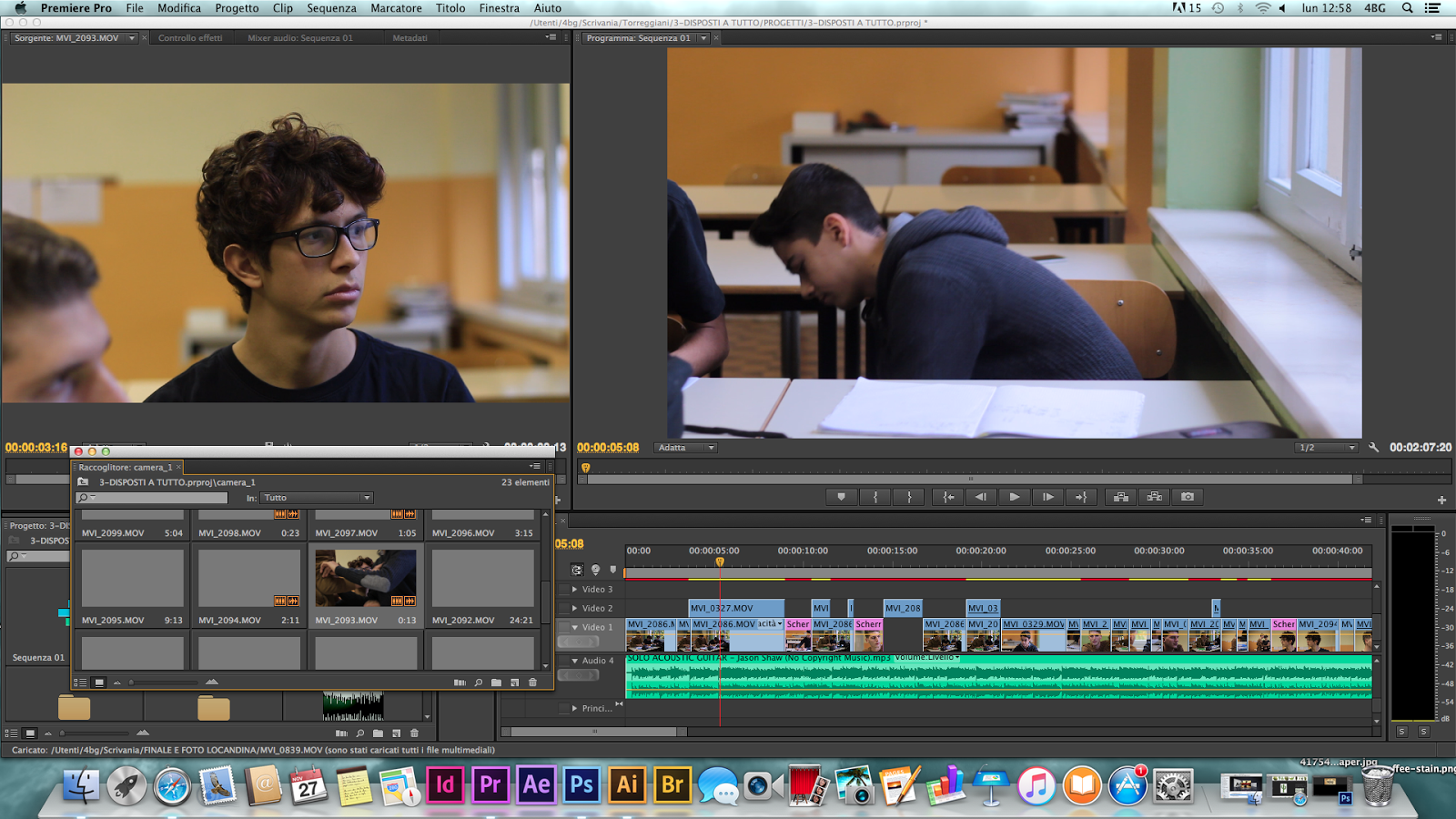Open the Titolo menu
The image size is (1456, 819).
[x=450, y=8]
